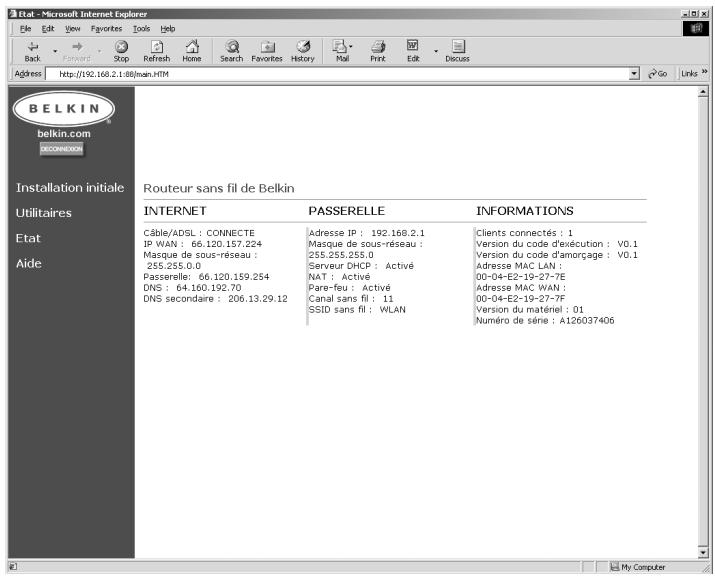Screen dimensions: 715x576
Task: Click the PASSERELLE column heading
Action: pos(347,211)
